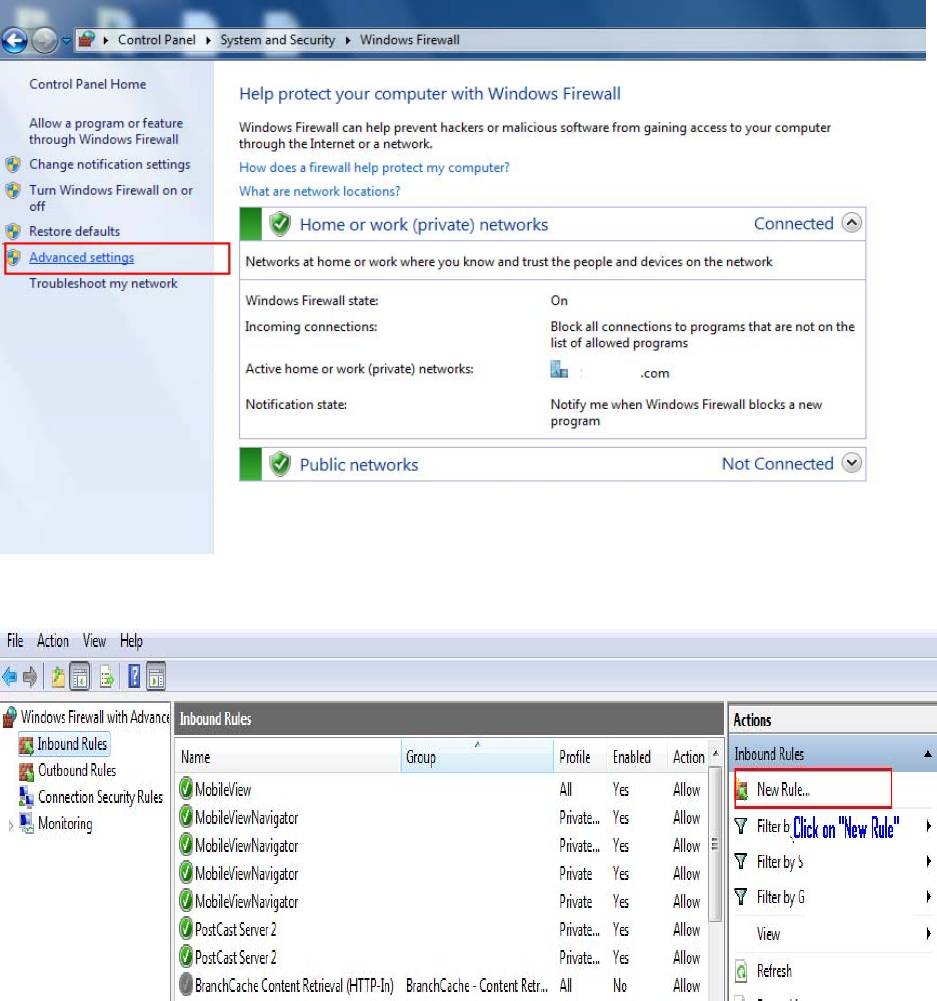Click the rules list vertical scrollbar thumb
Viewport: 937px width, 1001px height.
coord(716,845)
